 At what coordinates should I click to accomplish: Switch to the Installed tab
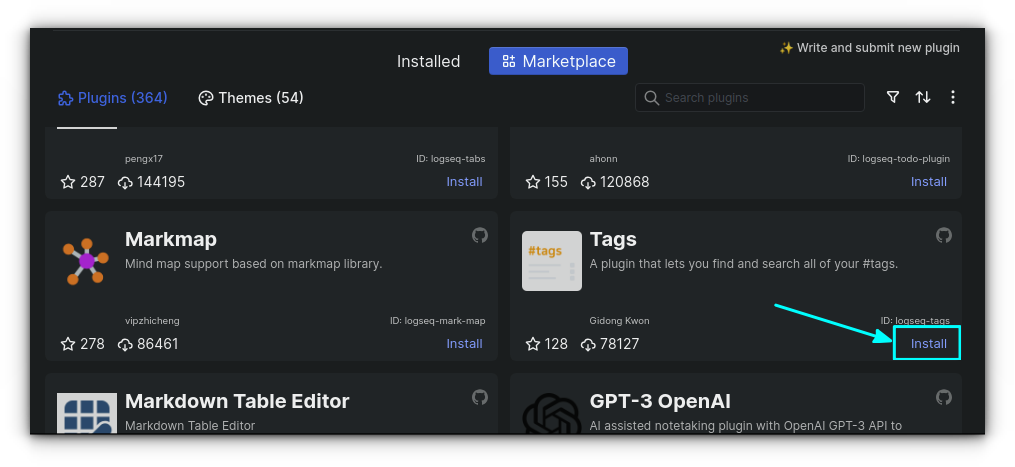click(x=428, y=61)
